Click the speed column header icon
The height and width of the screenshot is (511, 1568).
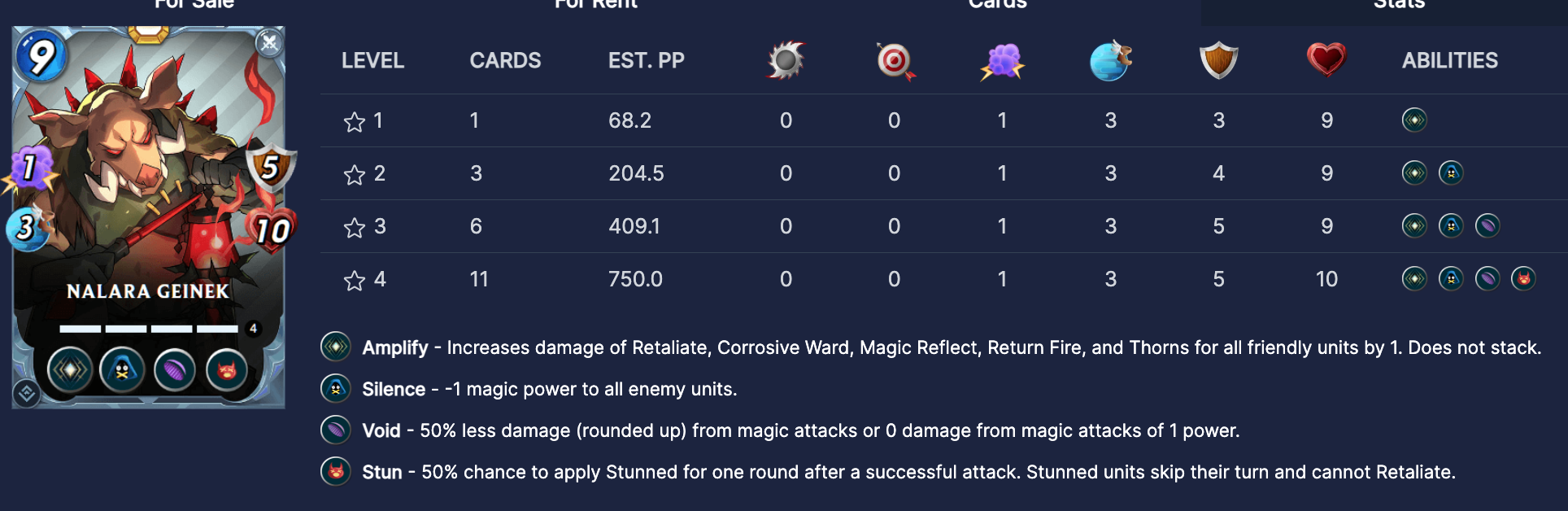click(1111, 61)
